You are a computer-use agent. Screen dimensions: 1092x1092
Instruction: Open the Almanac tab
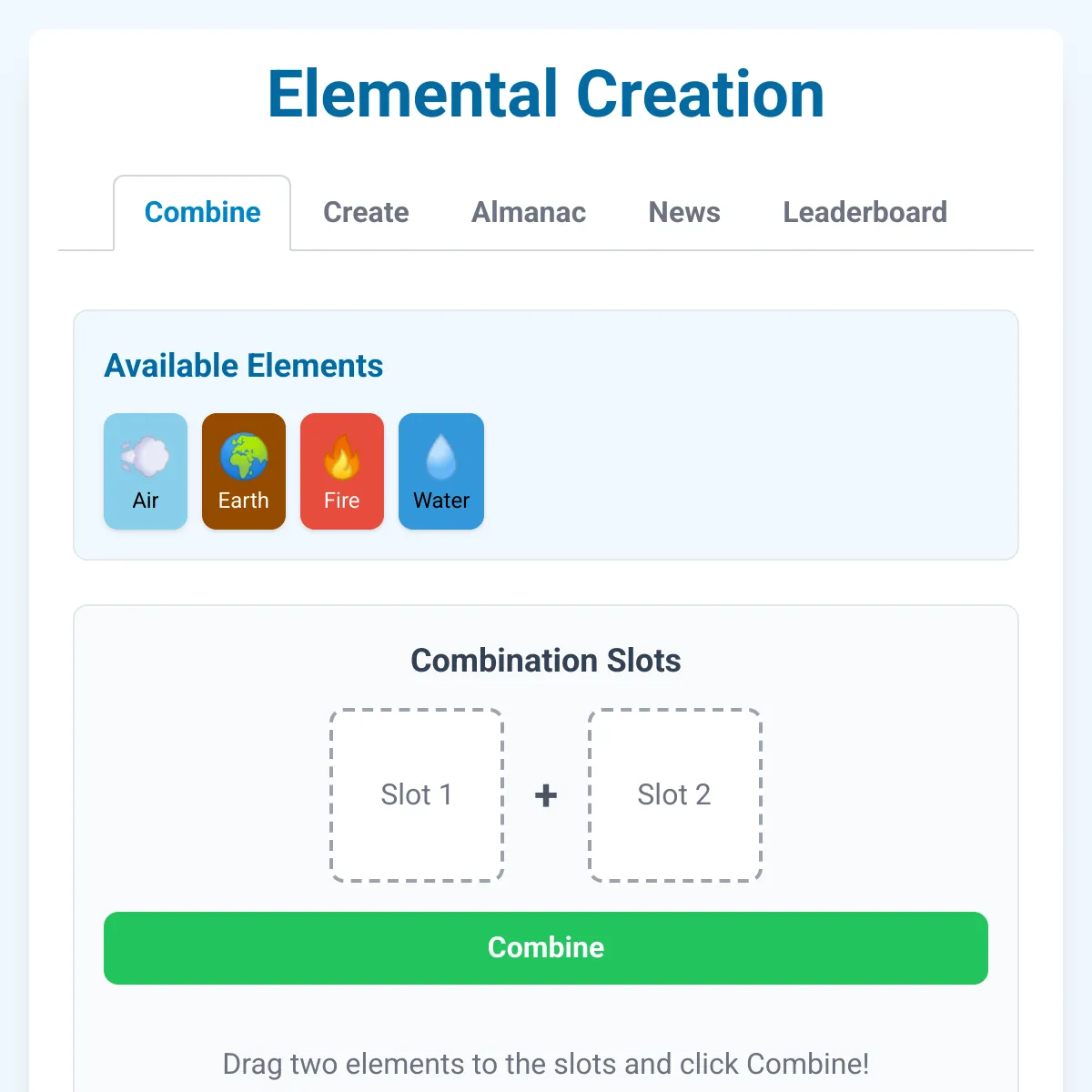(x=528, y=212)
